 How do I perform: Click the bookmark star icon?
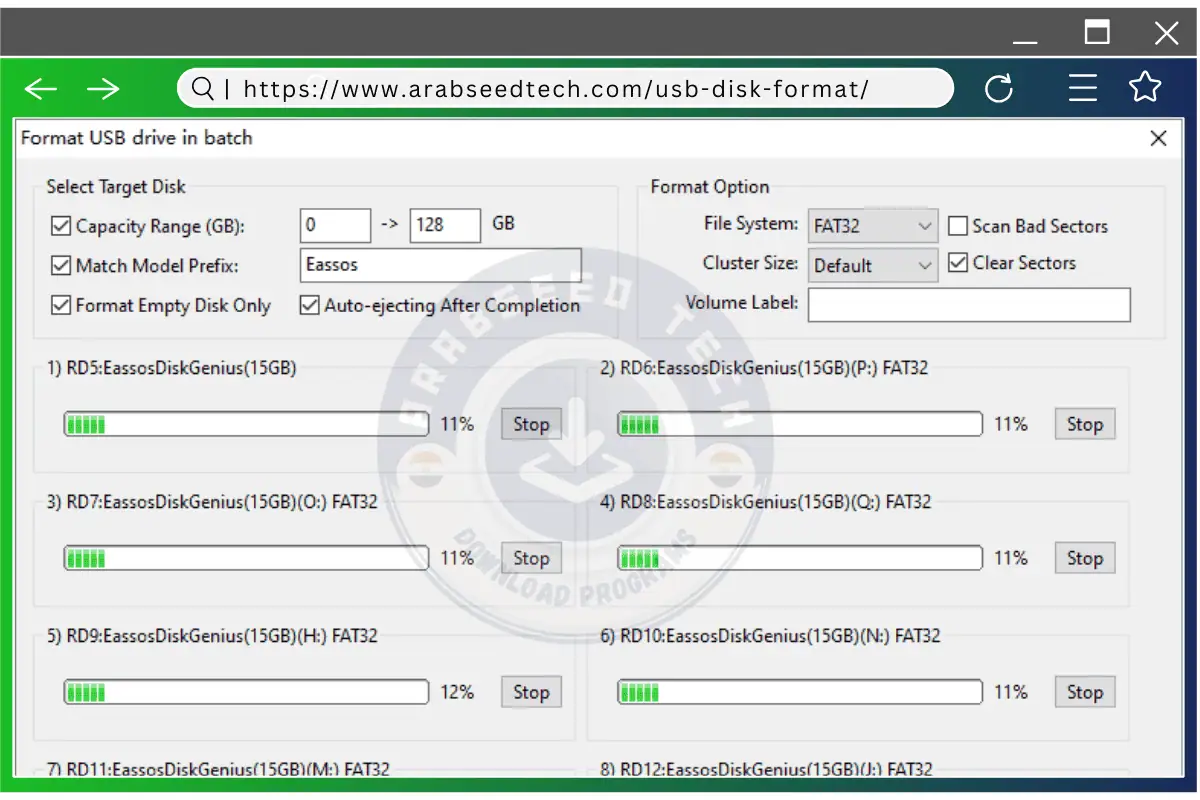pos(1145,88)
